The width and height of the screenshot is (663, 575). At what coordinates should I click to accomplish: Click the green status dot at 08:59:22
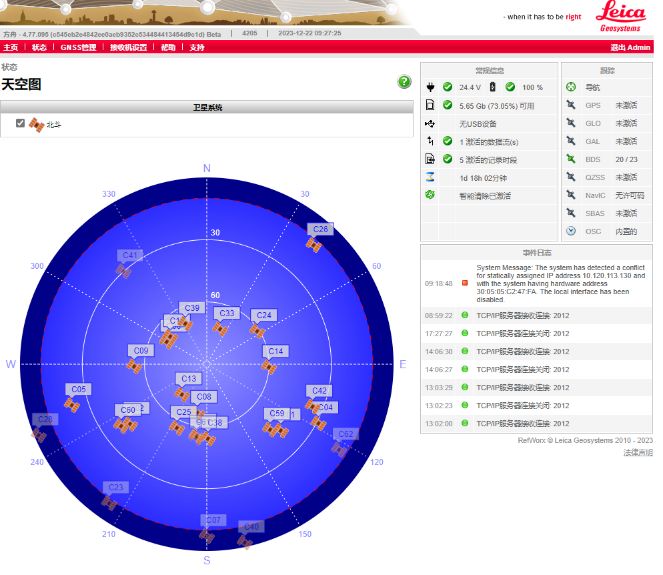pyautogui.click(x=465, y=315)
